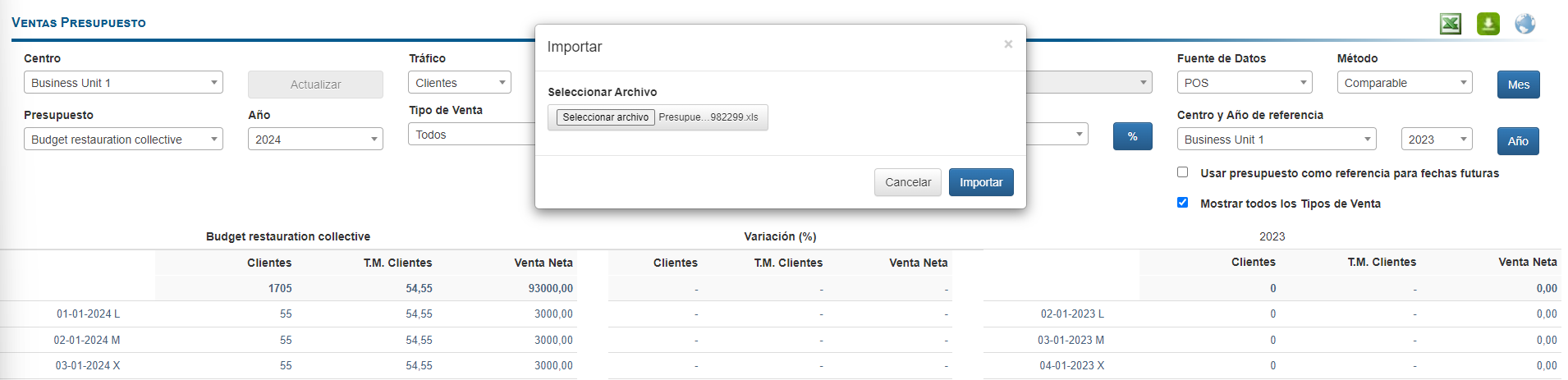Click the blue Año button

(1518, 141)
